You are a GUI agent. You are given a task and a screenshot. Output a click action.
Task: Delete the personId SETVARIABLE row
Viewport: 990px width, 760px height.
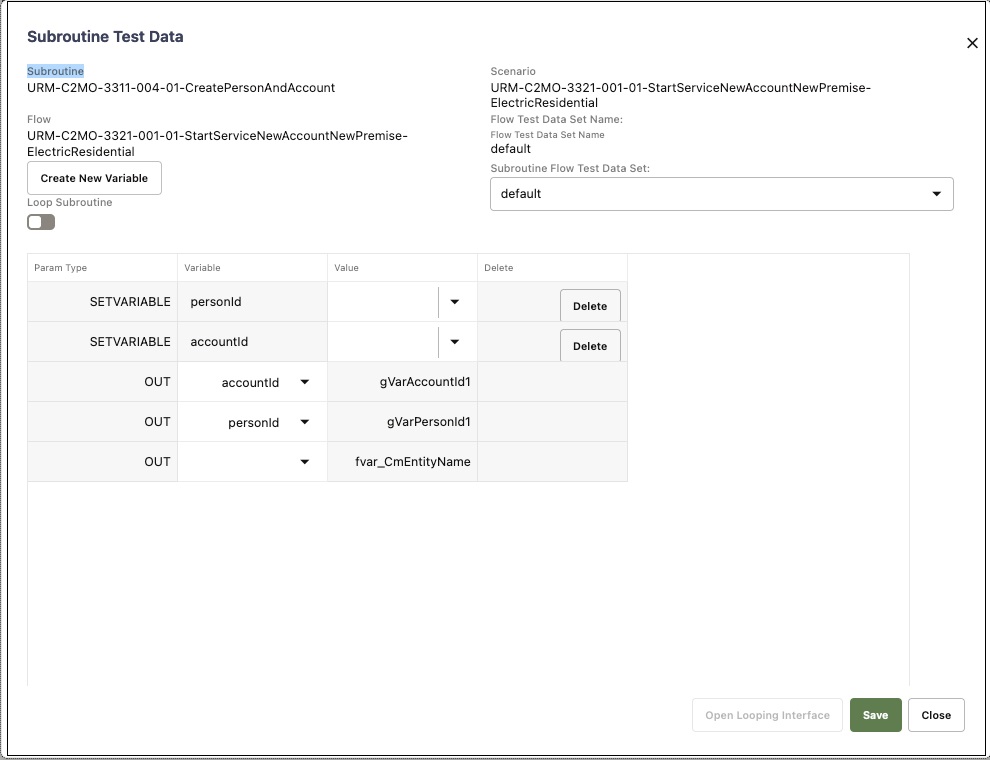click(x=590, y=306)
